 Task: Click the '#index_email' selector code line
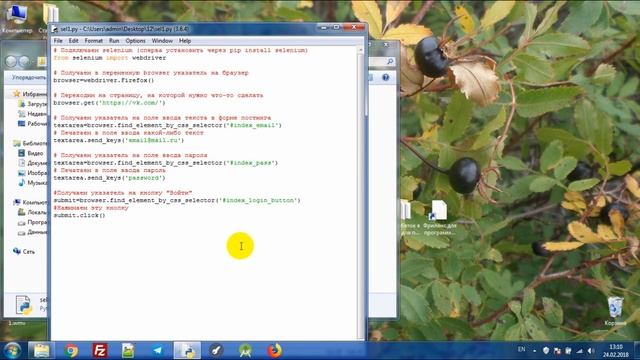point(167,125)
